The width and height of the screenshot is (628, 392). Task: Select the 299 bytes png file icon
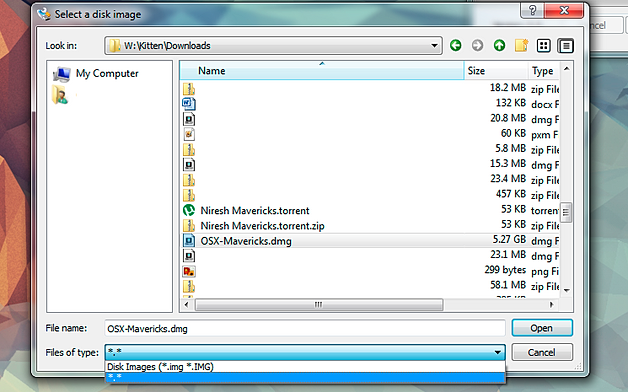tap(189, 271)
